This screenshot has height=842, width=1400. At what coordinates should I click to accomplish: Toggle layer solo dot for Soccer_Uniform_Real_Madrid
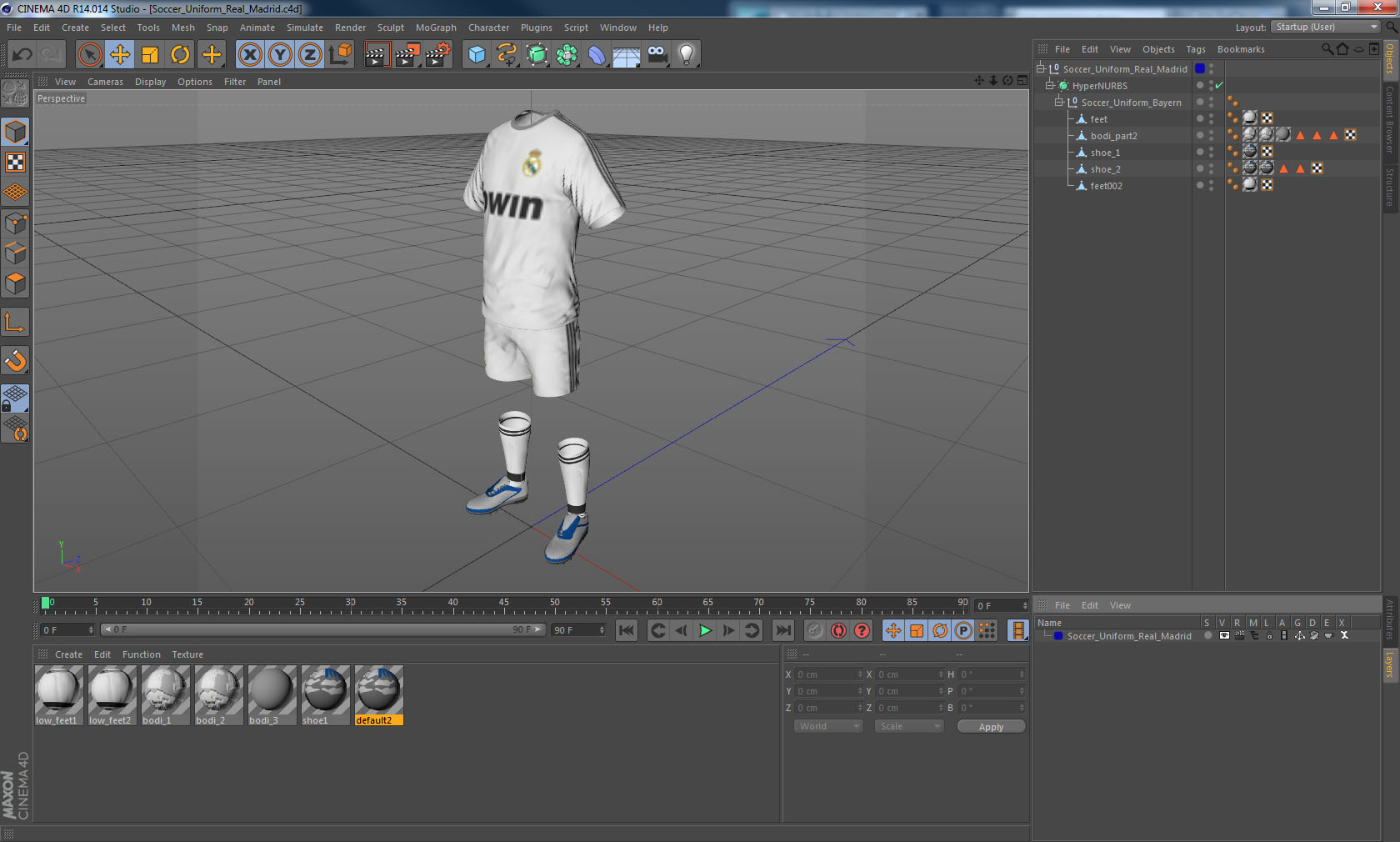tap(1207, 635)
